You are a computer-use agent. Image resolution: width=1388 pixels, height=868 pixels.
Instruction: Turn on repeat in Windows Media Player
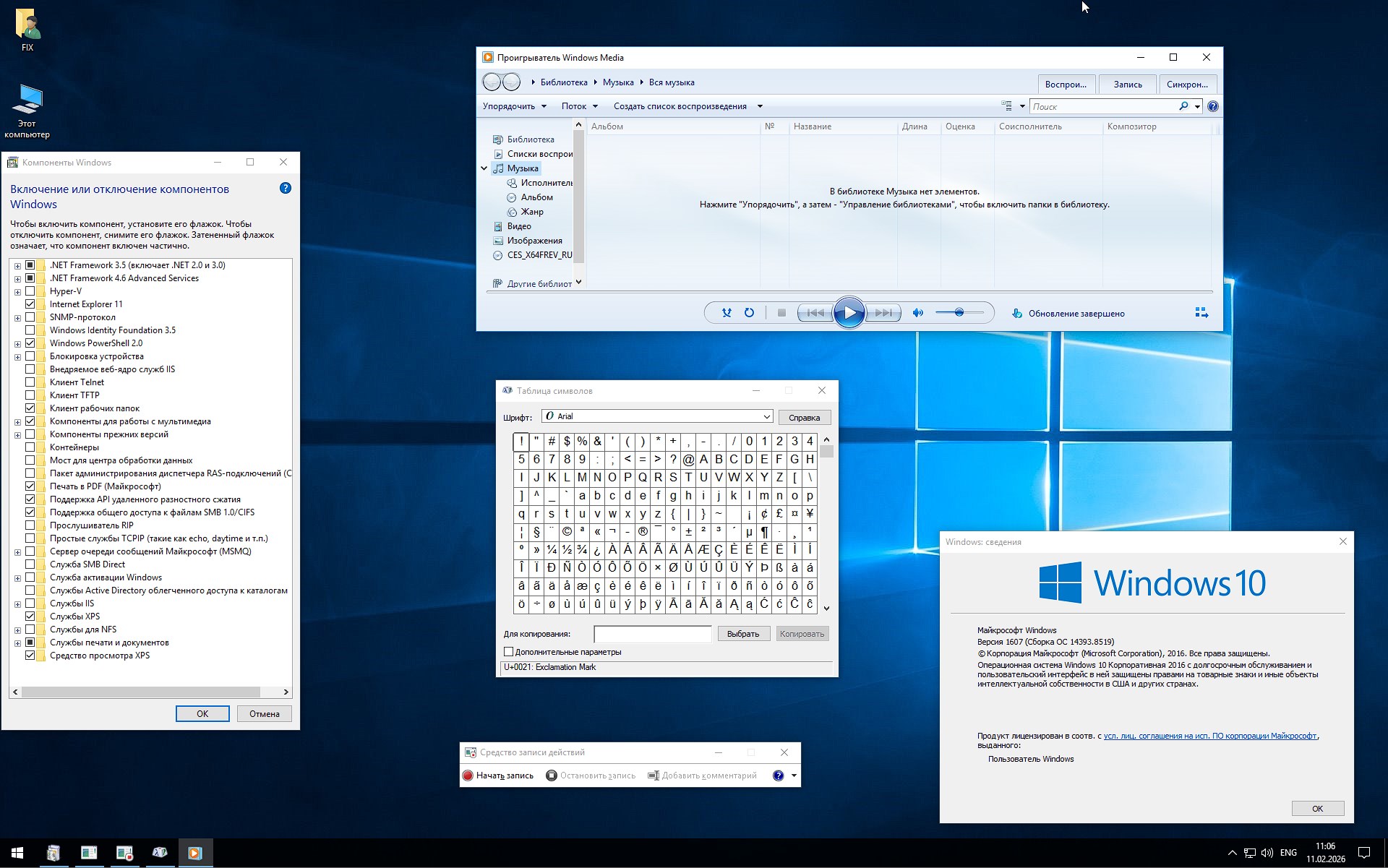click(x=750, y=312)
